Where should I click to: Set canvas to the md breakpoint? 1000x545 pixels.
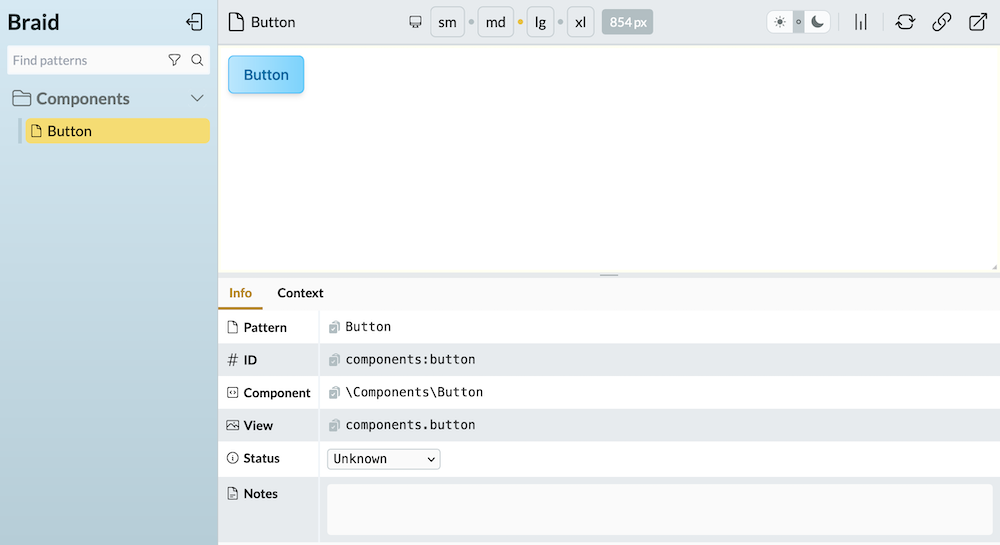(x=495, y=22)
